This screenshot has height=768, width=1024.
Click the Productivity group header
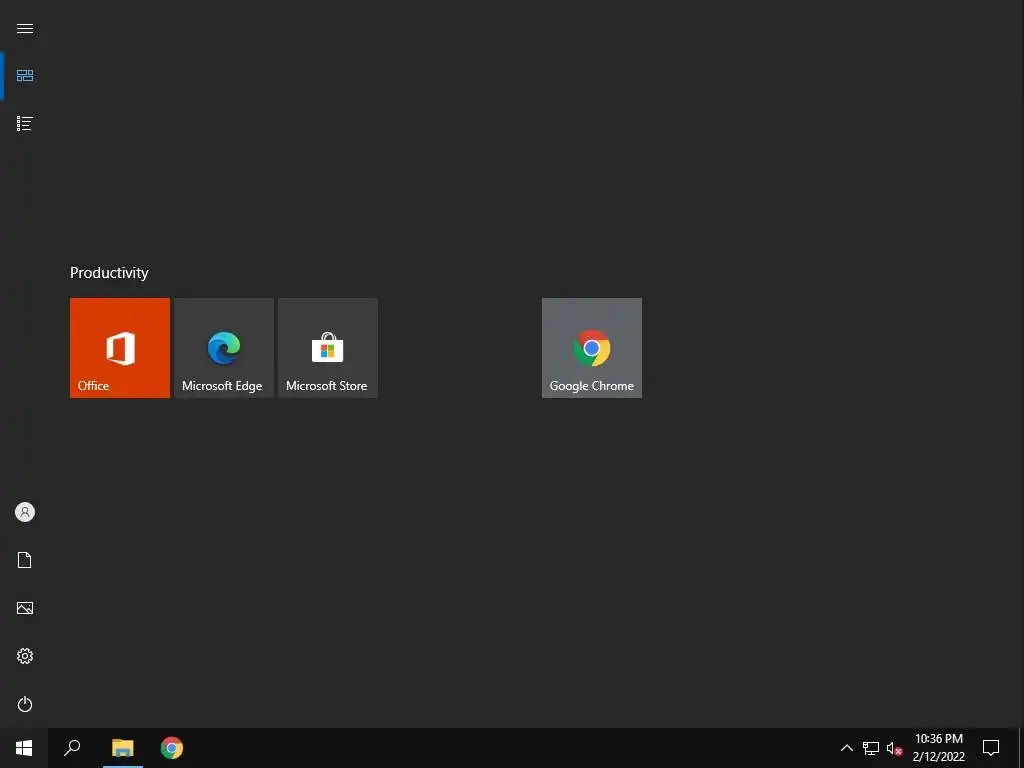coord(109,273)
